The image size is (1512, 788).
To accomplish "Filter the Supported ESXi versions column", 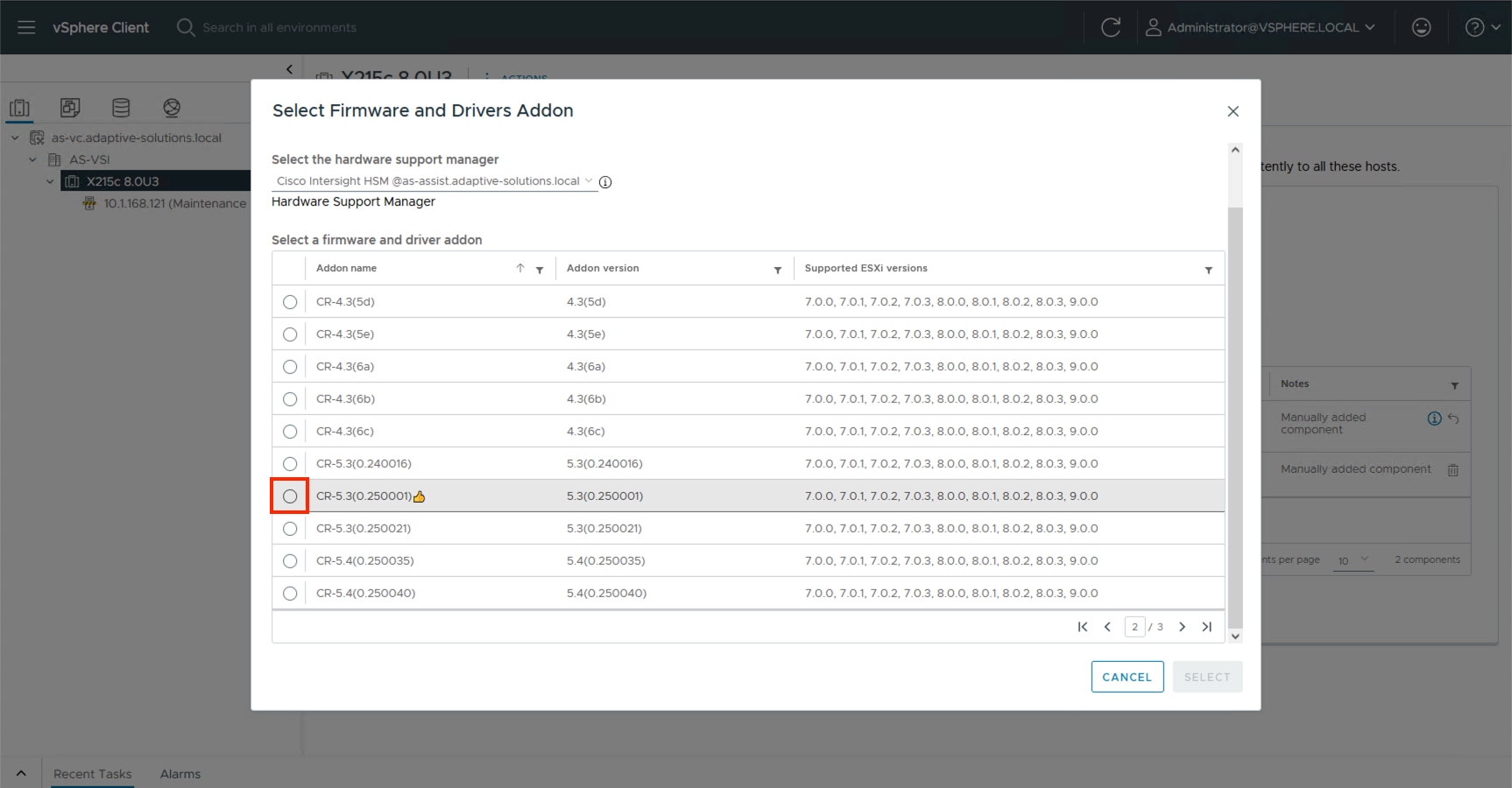I will click(1209, 270).
